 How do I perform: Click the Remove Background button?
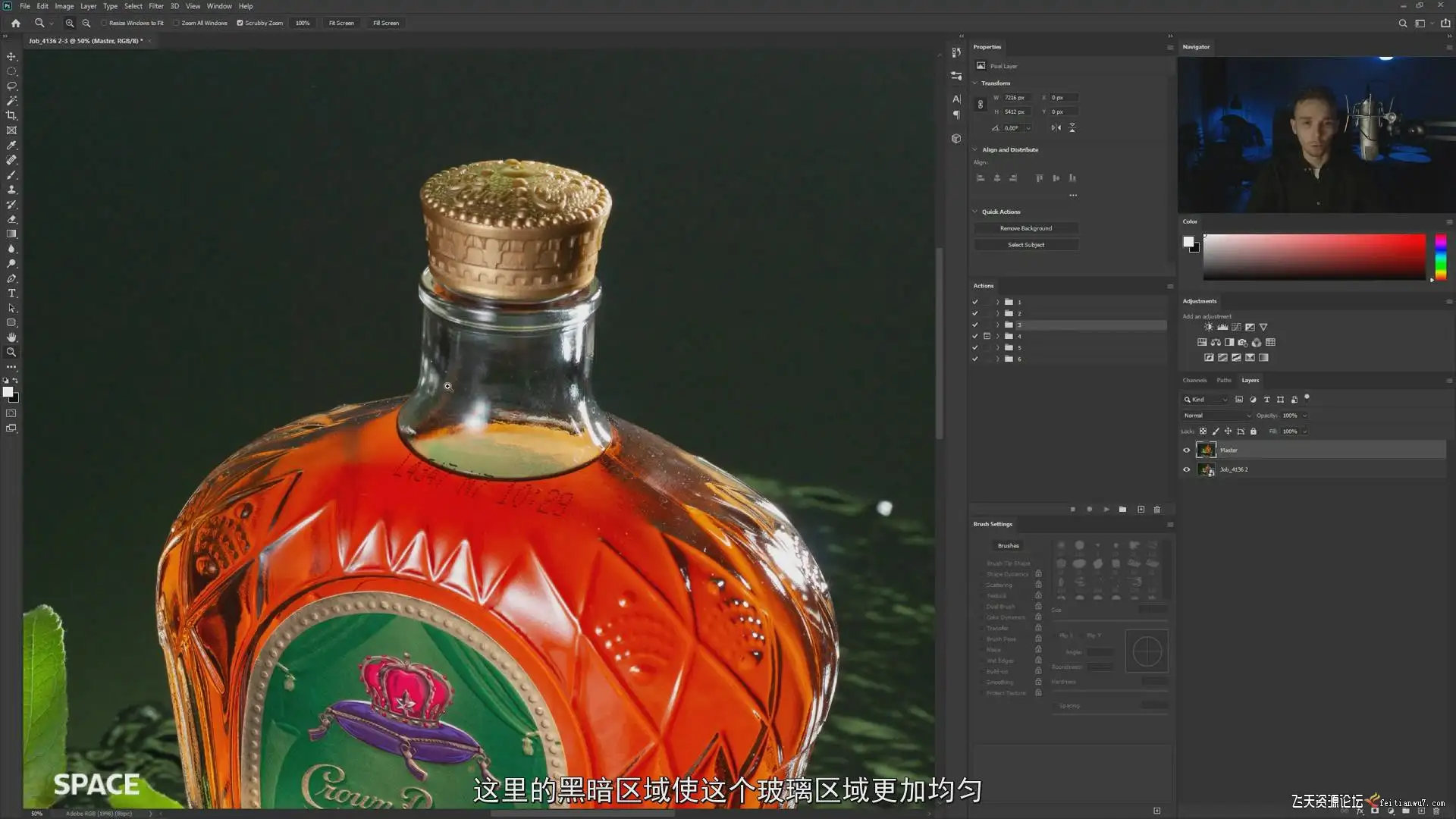point(1025,228)
